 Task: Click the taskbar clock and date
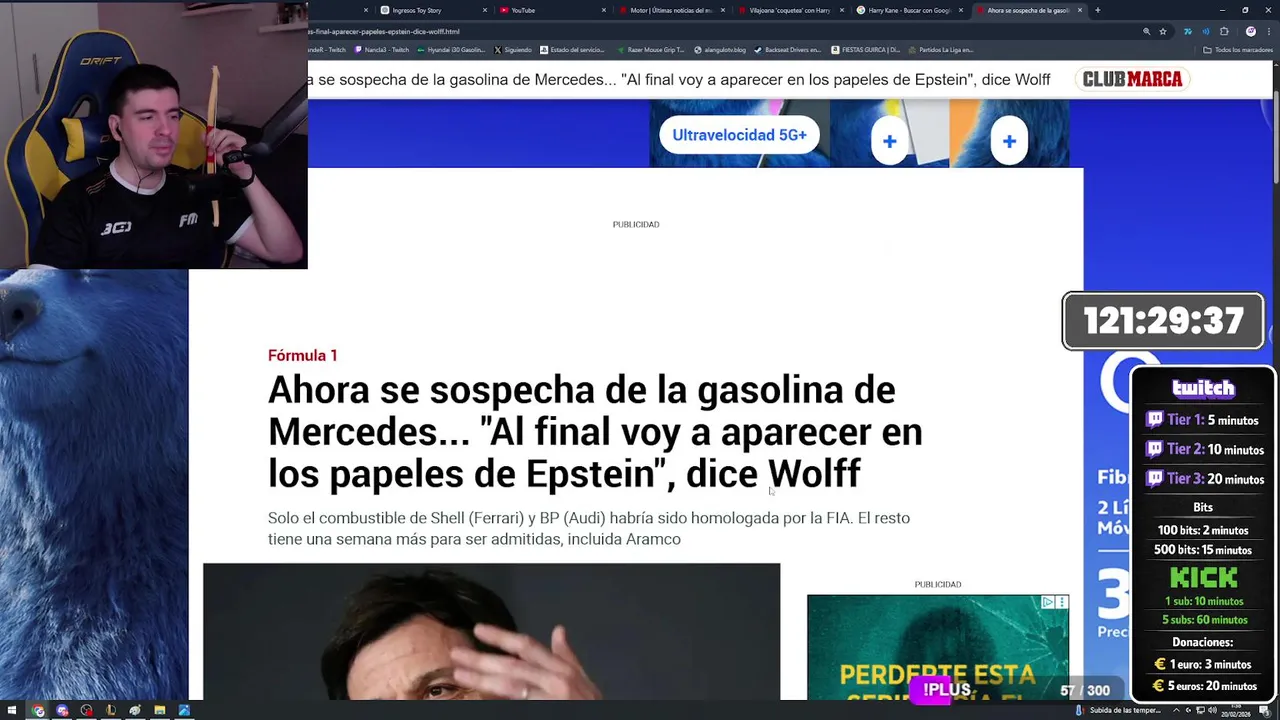pos(1236,710)
